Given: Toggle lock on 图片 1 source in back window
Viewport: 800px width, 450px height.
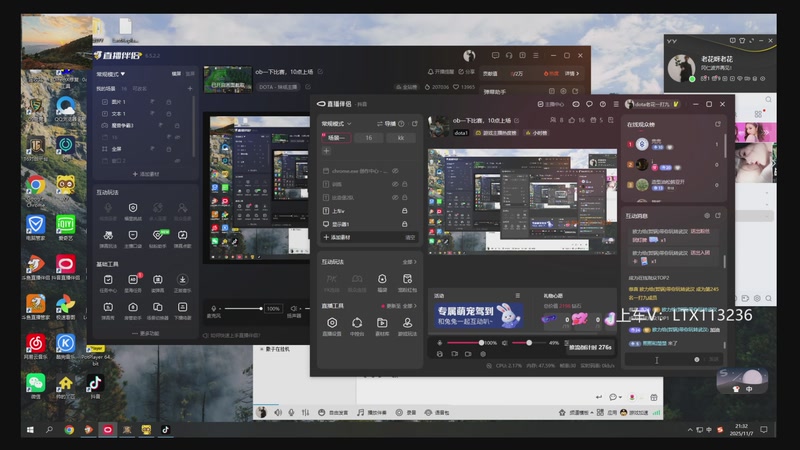Looking at the screenshot, I should (x=168, y=102).
